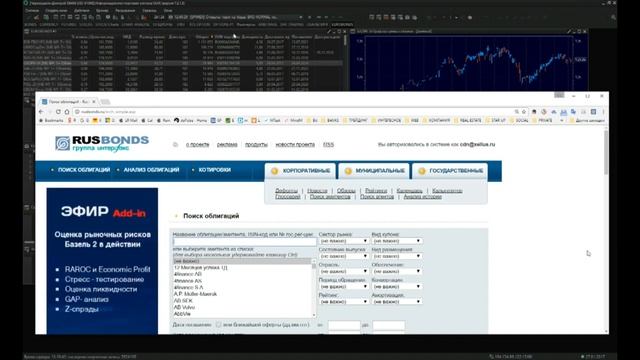Screen dimensions: 640x360
Task: Expand the Конвертация dropdown
Action: (x=397, y=287)
